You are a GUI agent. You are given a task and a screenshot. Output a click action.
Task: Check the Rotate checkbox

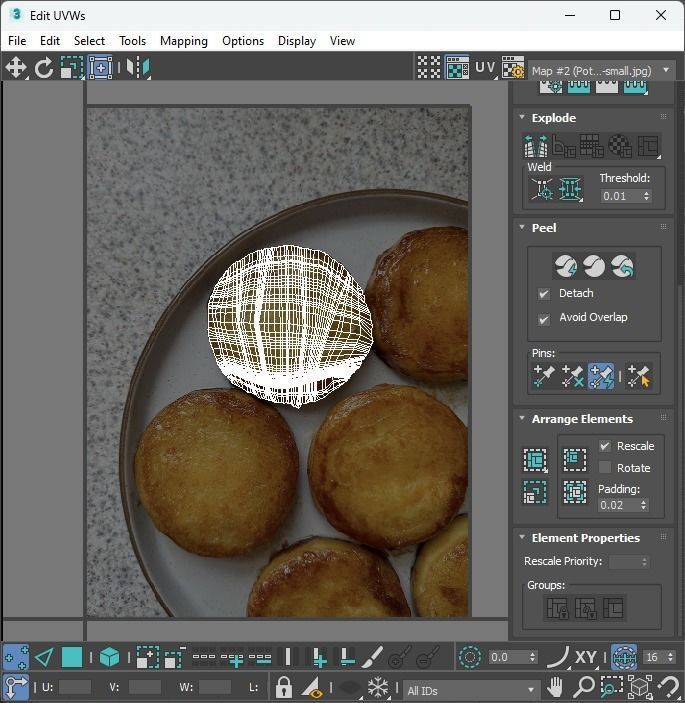click(605, 468)
